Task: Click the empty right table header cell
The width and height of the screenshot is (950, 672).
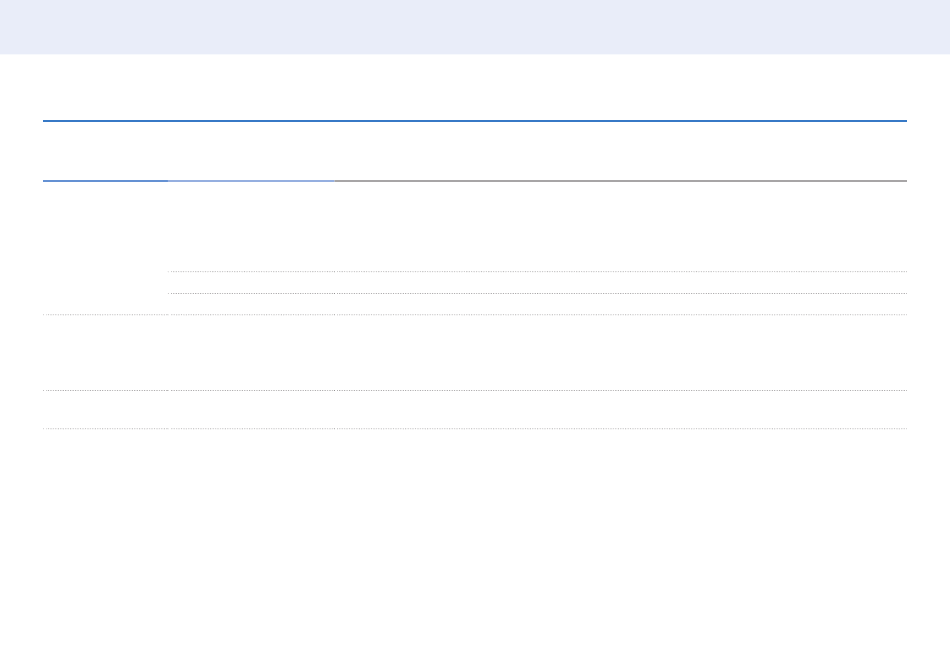Action: pyautogui.click(x=538, y=151)
